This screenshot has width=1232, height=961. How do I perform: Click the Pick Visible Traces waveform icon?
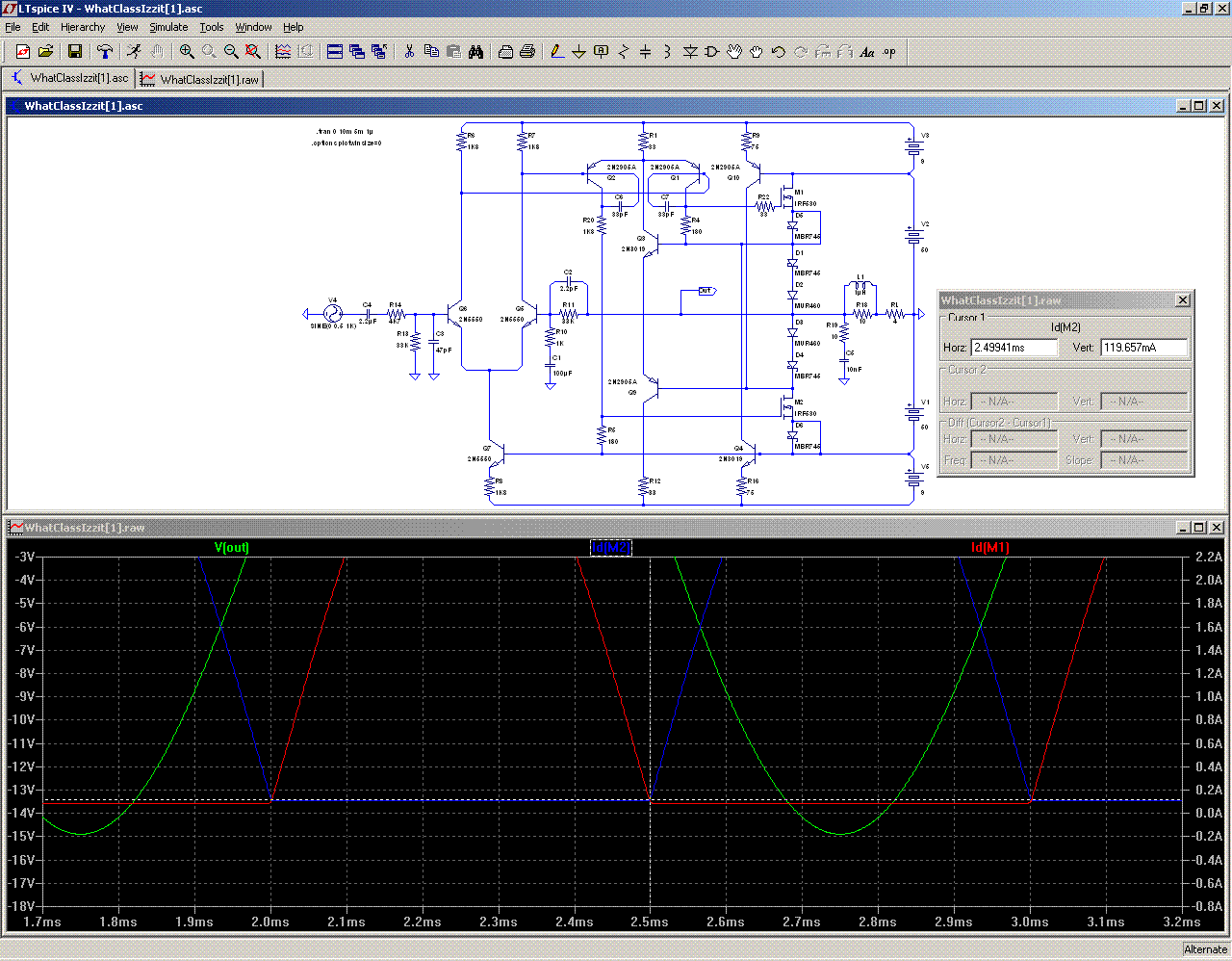(x=283, y=52)
